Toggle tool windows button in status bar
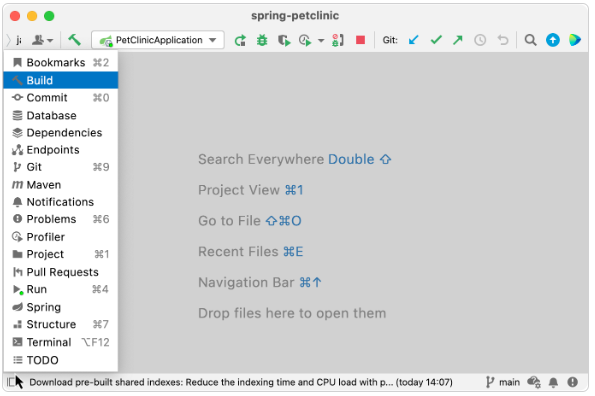Image resolution: width=595 pixels, height=396 pixels. pos(11,382)
